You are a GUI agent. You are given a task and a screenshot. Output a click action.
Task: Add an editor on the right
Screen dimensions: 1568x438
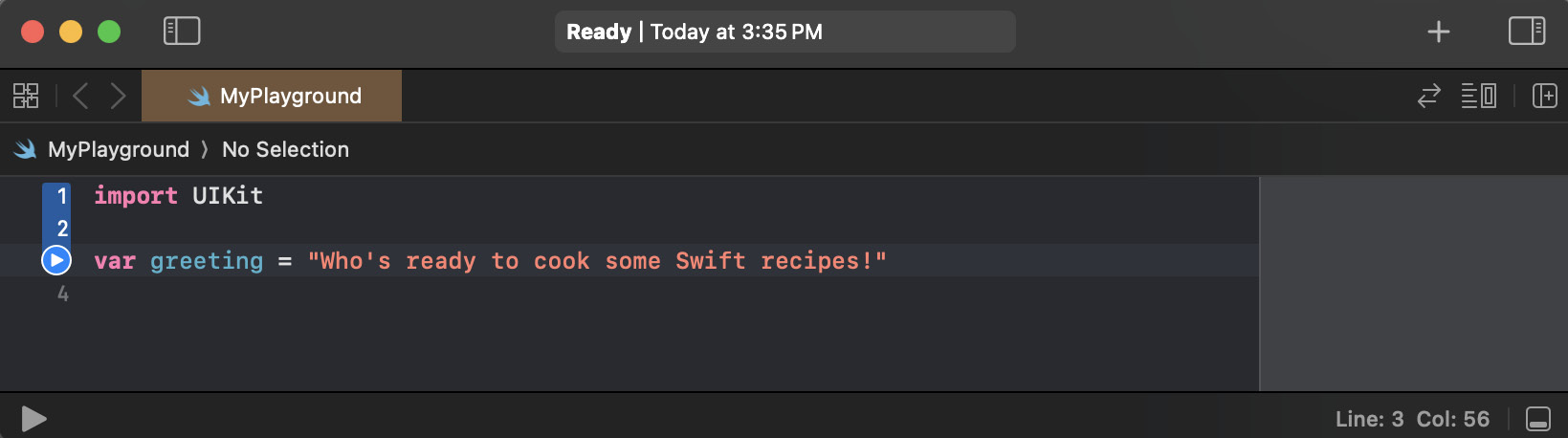1544,96
